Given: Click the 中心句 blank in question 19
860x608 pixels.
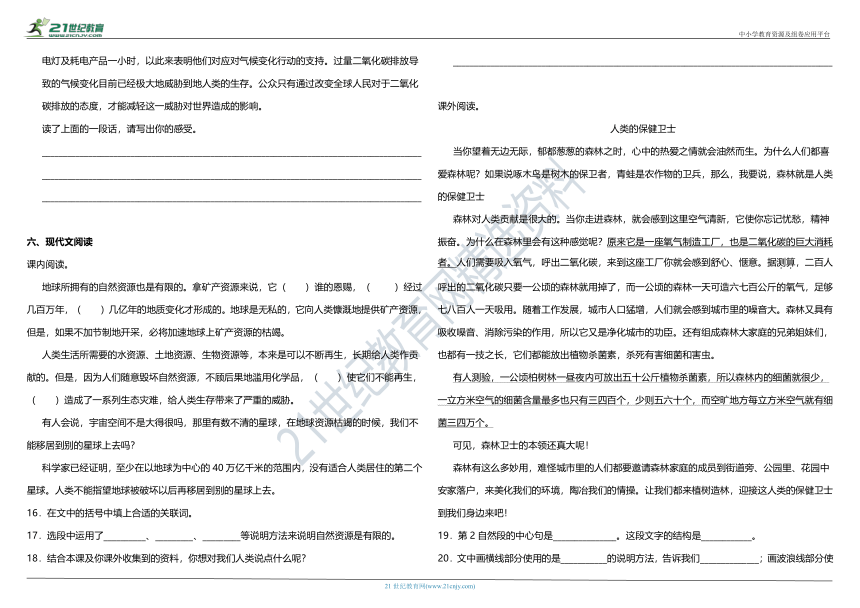Looking at the screenshot, I should 584,536.
